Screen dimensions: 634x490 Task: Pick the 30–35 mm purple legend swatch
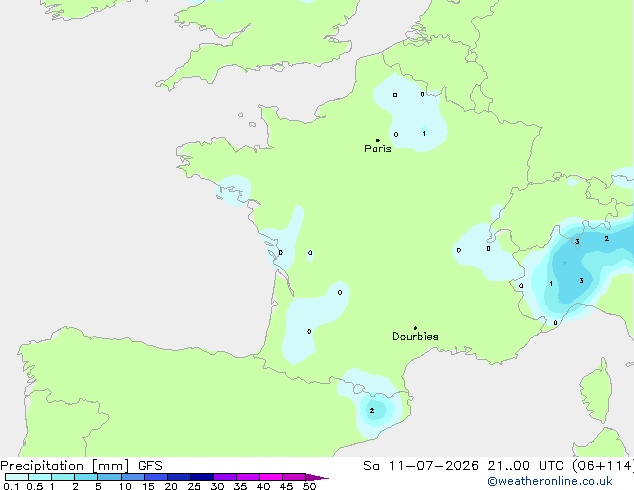click(x=224, y=477)
